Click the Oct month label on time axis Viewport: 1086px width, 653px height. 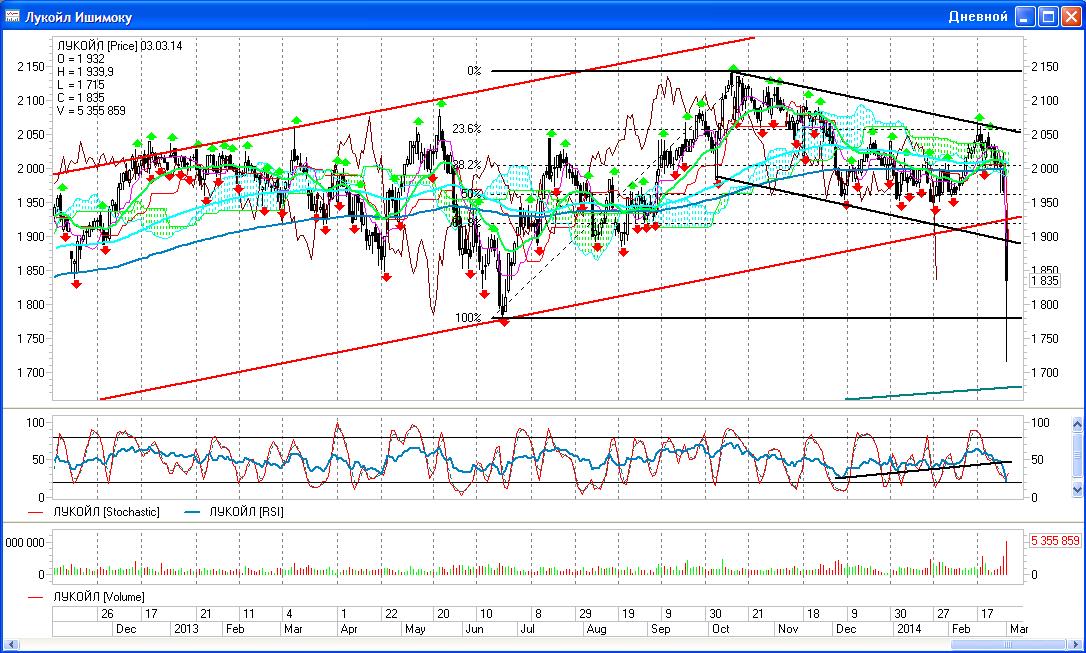[721, 629]
